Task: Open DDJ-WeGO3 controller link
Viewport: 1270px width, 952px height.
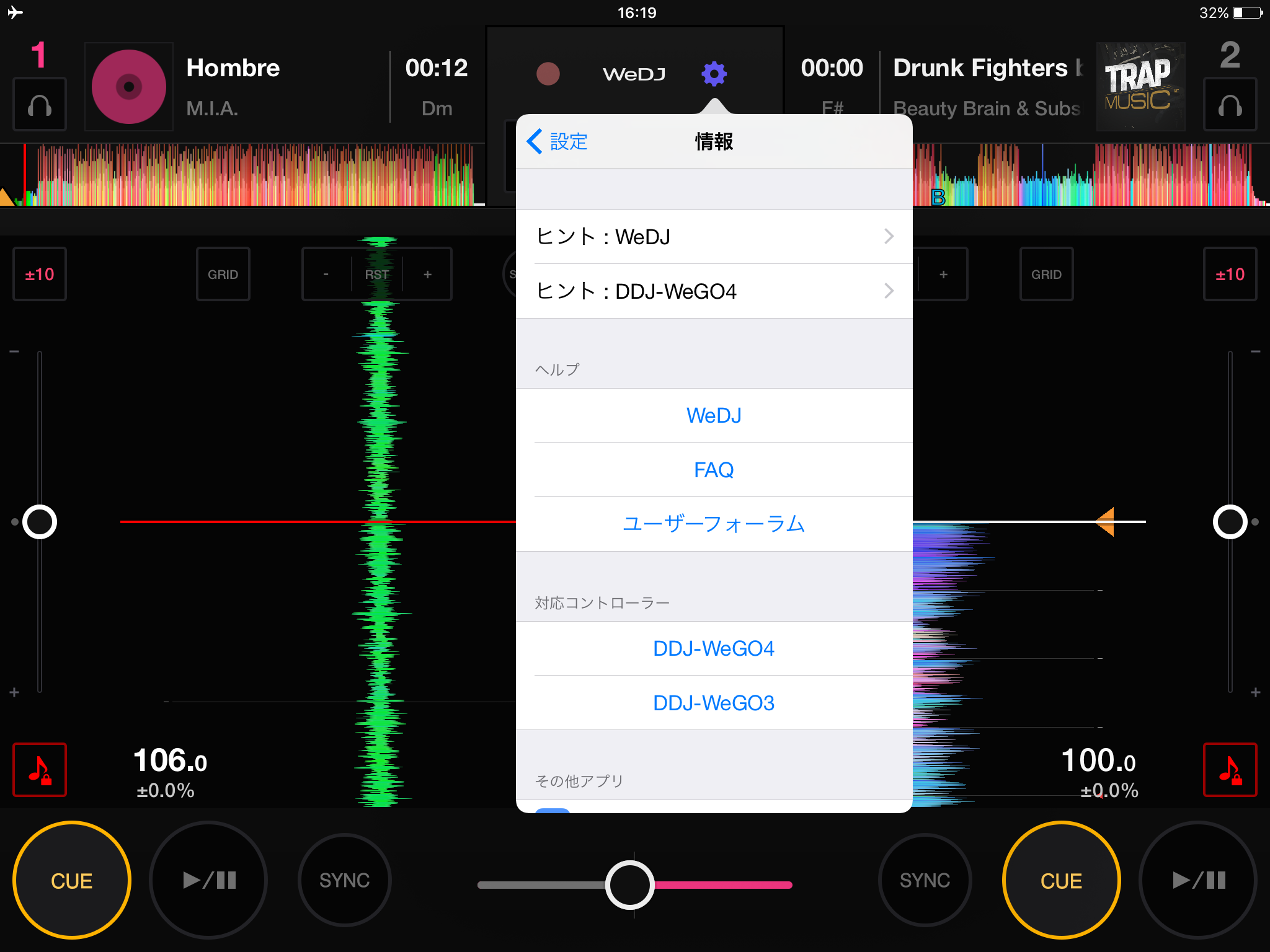Action: pos(714,703)
